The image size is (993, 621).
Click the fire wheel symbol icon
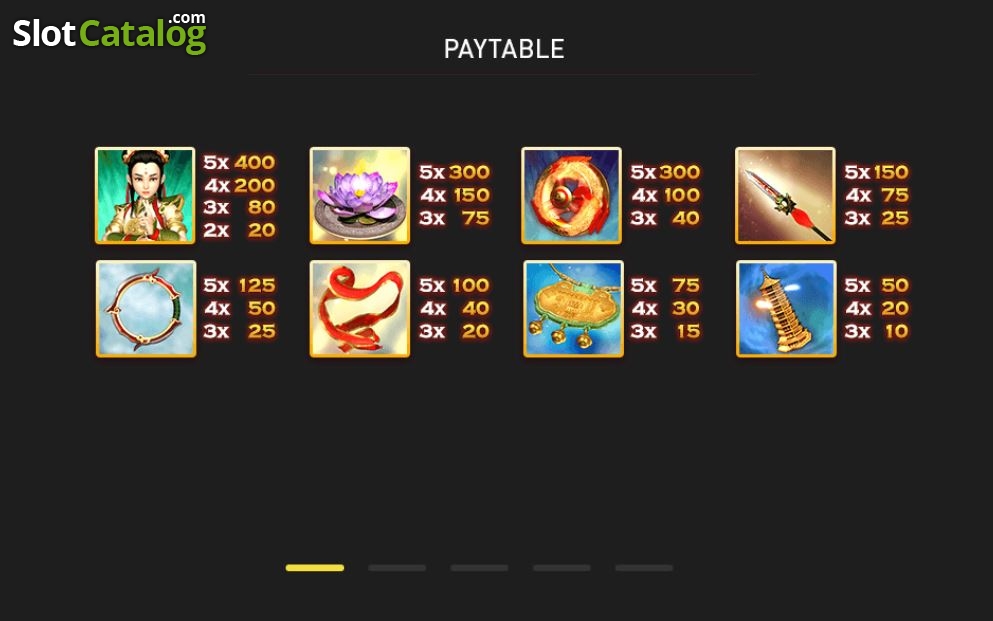click(571, 195)
